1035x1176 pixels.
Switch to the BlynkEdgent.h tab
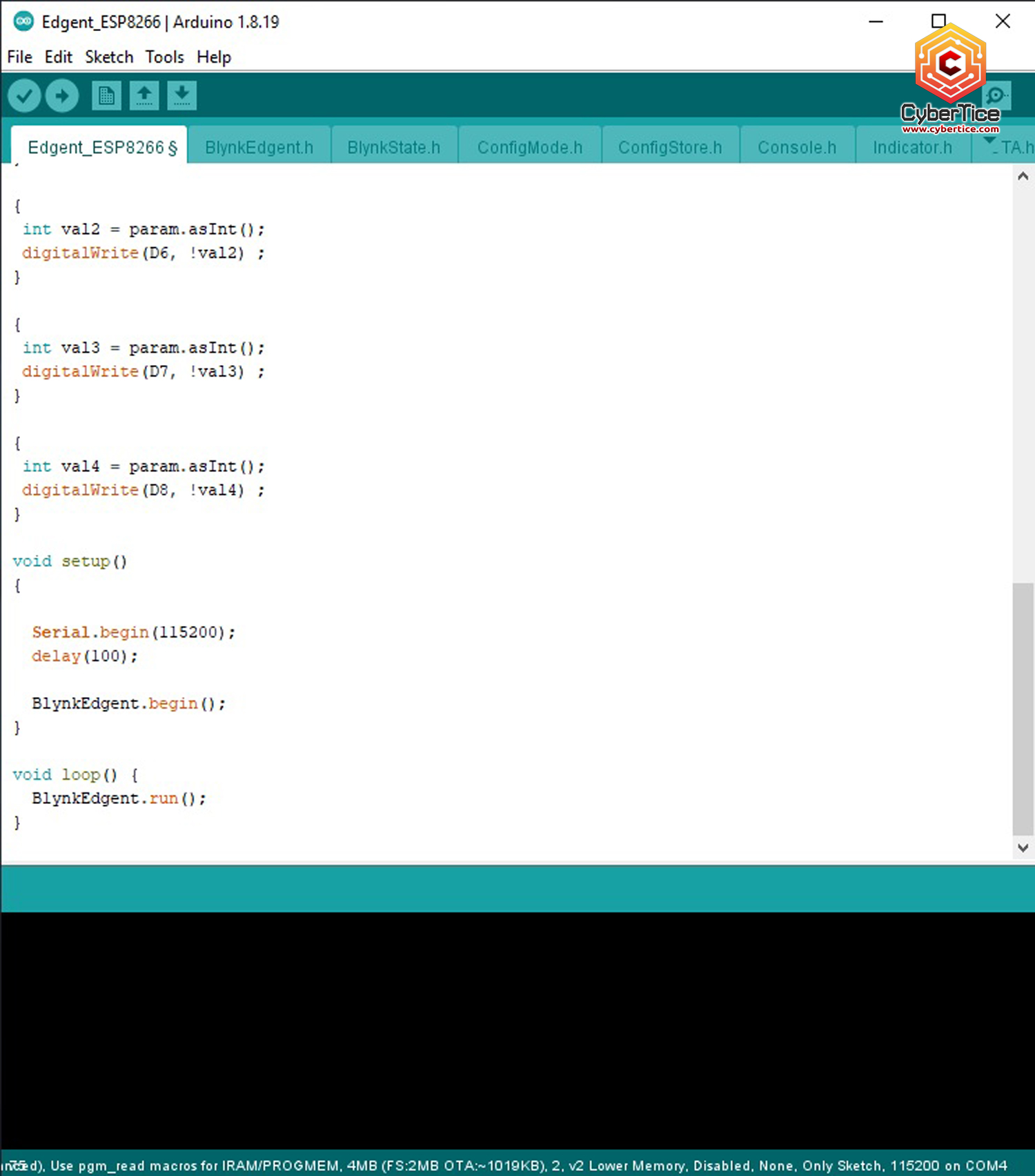[259, 148]
